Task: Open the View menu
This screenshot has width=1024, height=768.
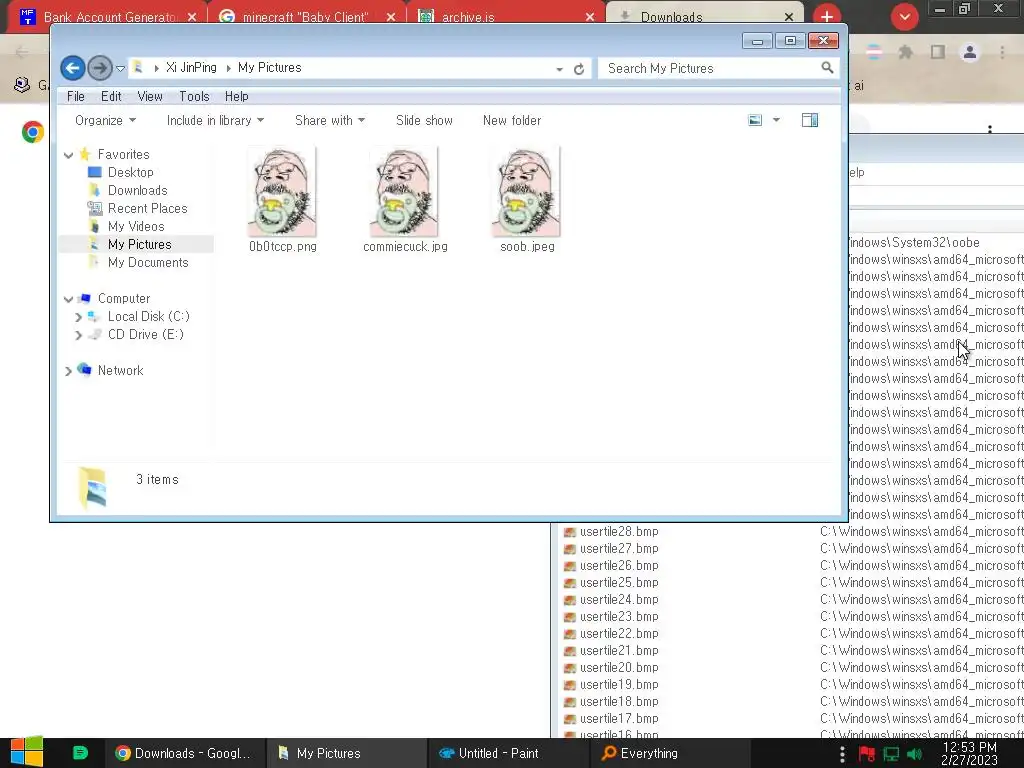Action: (x=150, y=96)
